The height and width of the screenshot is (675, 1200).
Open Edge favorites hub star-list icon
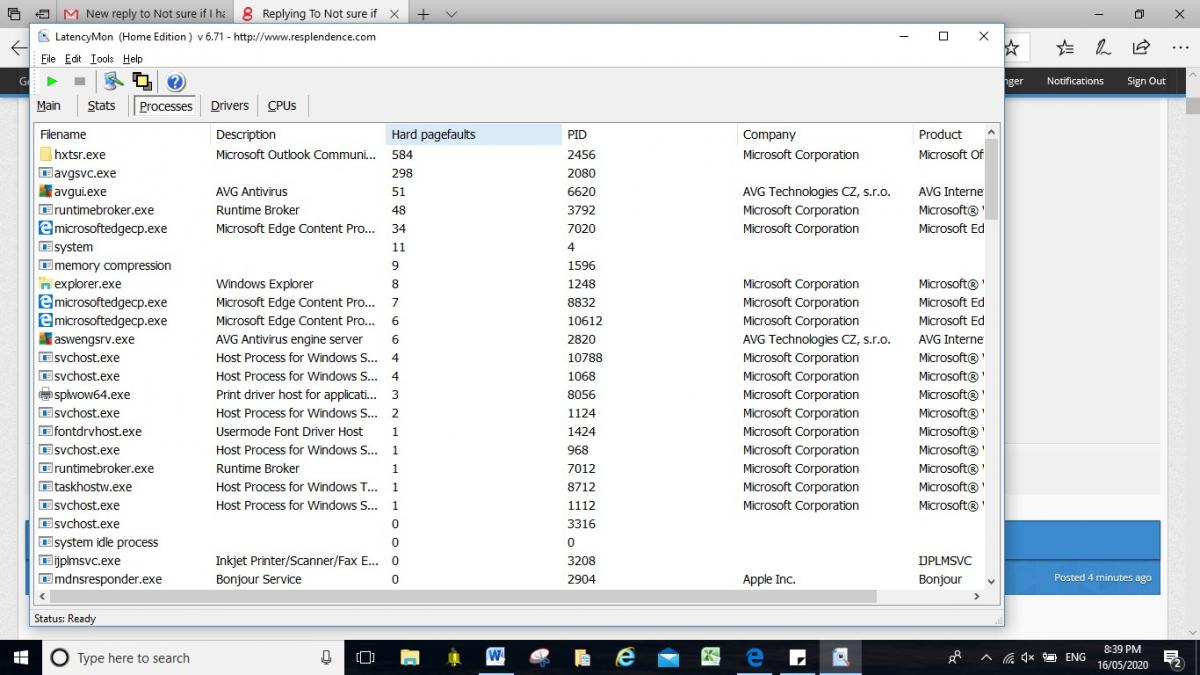point(1065,47)
